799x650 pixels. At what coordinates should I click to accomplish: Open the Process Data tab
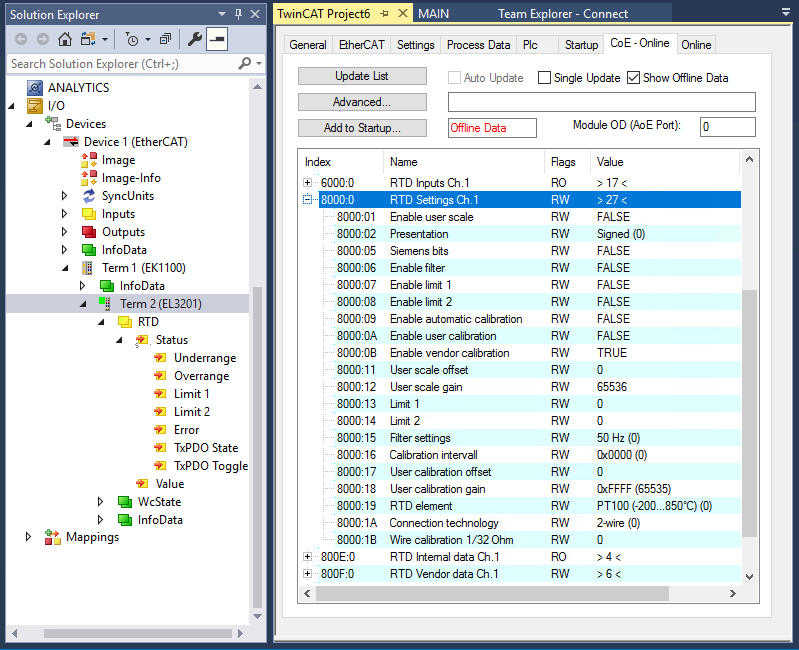(x=478, y=45)
